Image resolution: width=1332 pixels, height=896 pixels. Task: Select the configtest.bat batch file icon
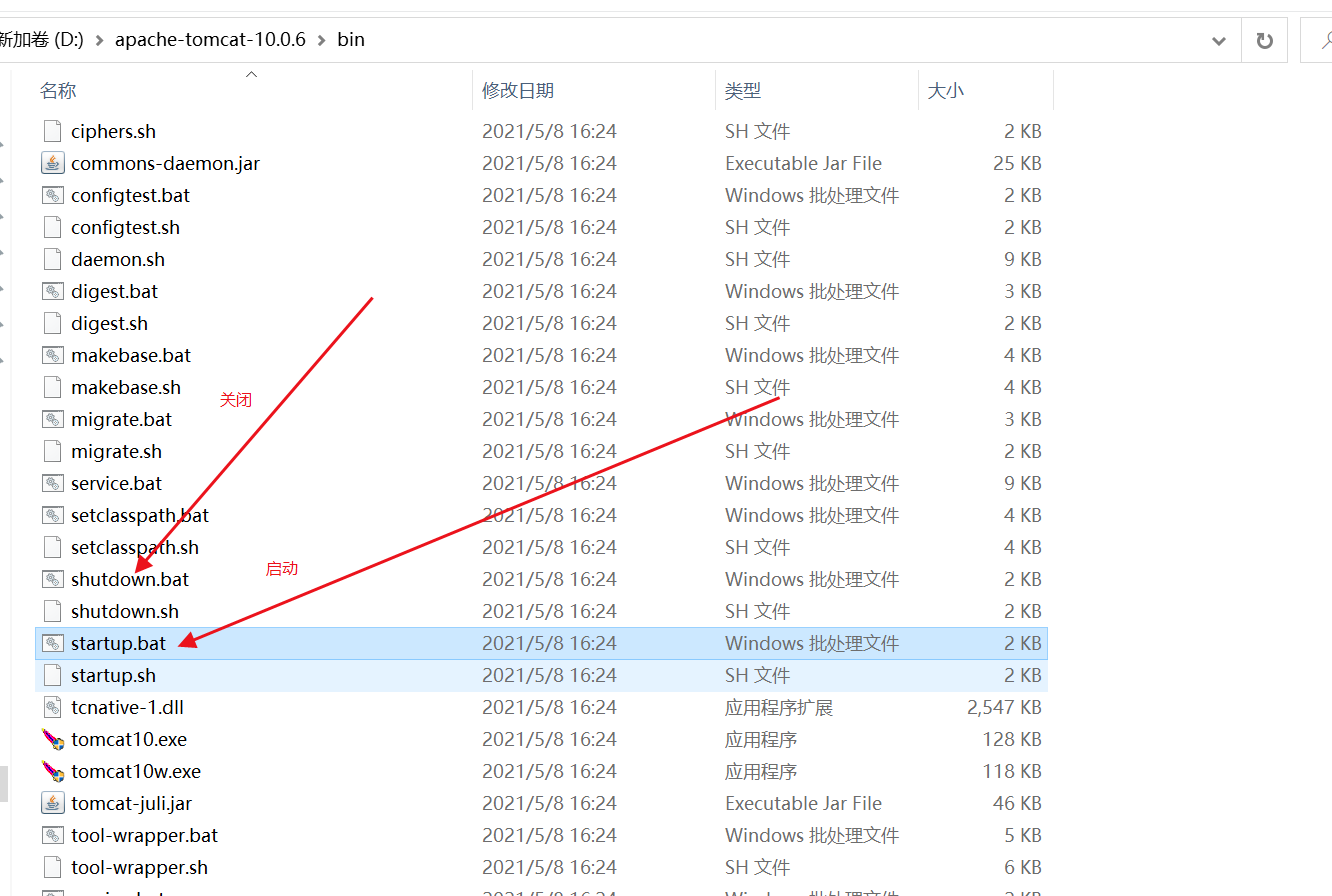click(x=53, y=195)
